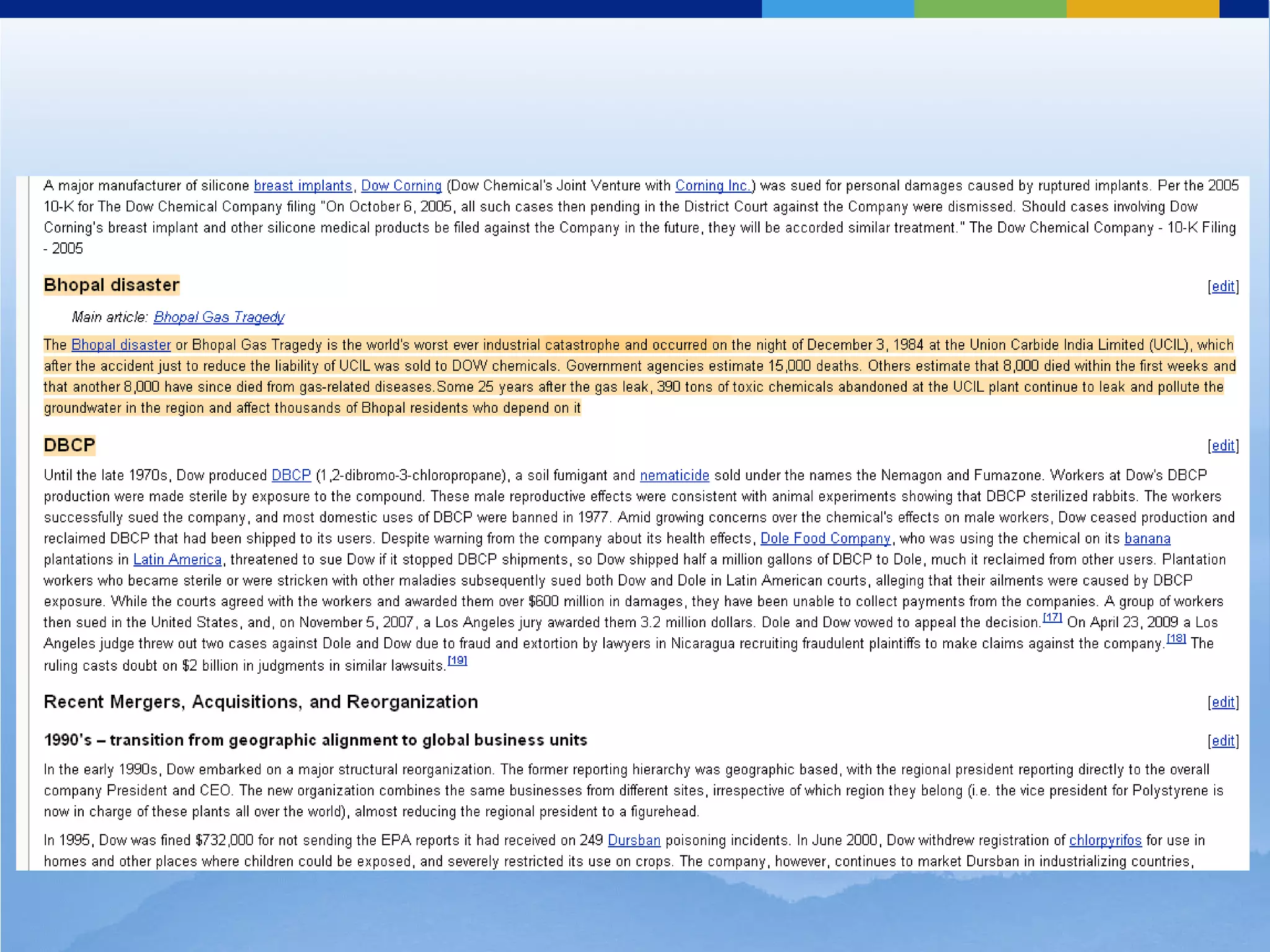
Task: Edit the DBCP section
Action: 1223,446
